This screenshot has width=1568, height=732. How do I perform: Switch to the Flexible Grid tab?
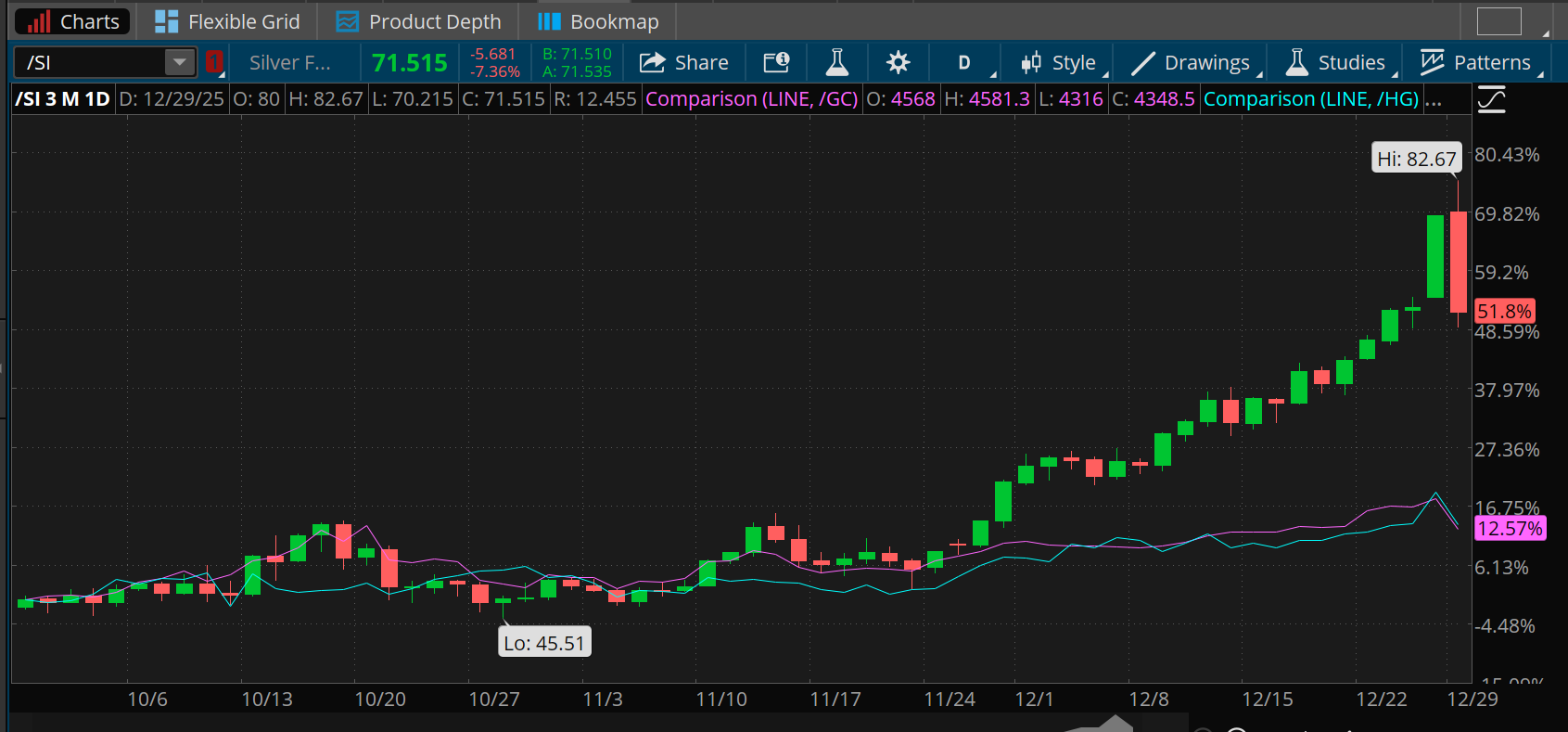coord(227,21)
